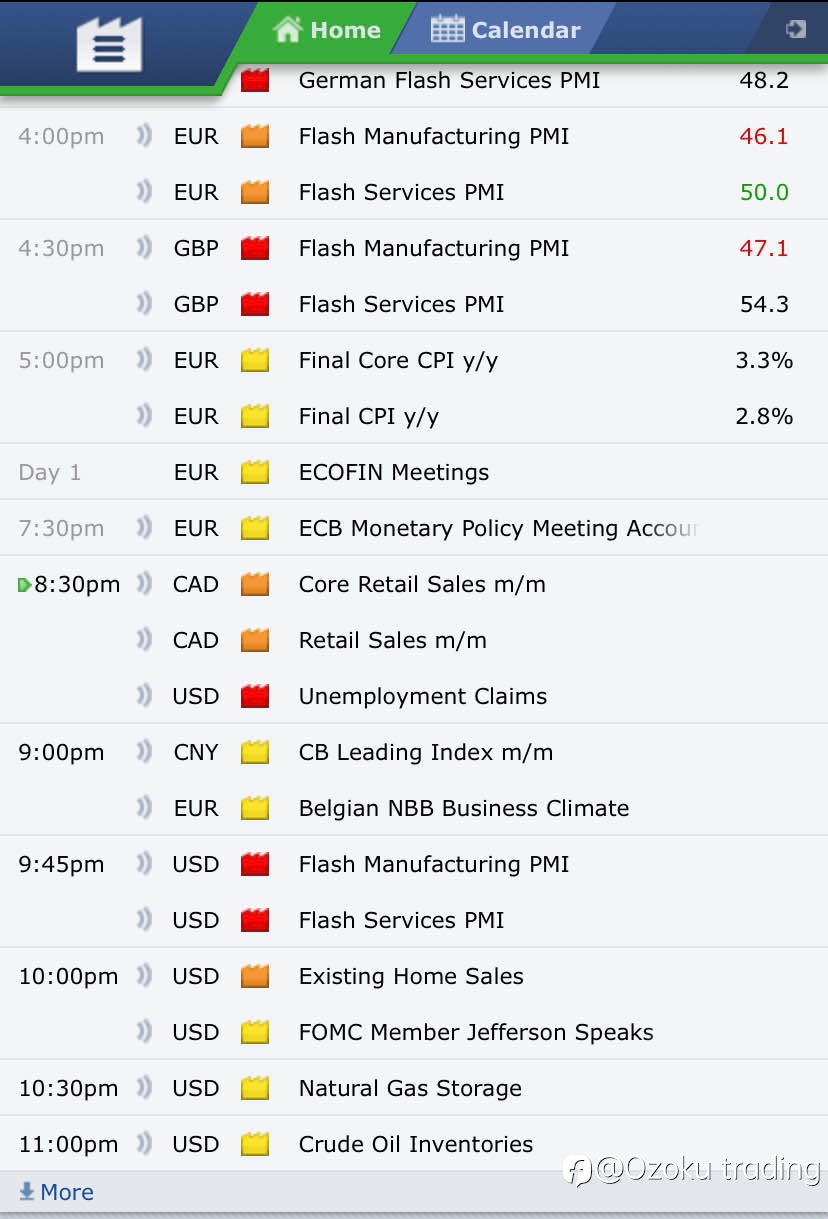The height and width of the screenshot is (1219, 828).
Task: Click sound icon beside Crude Oil Inventories
Action: coord(145,1143)
